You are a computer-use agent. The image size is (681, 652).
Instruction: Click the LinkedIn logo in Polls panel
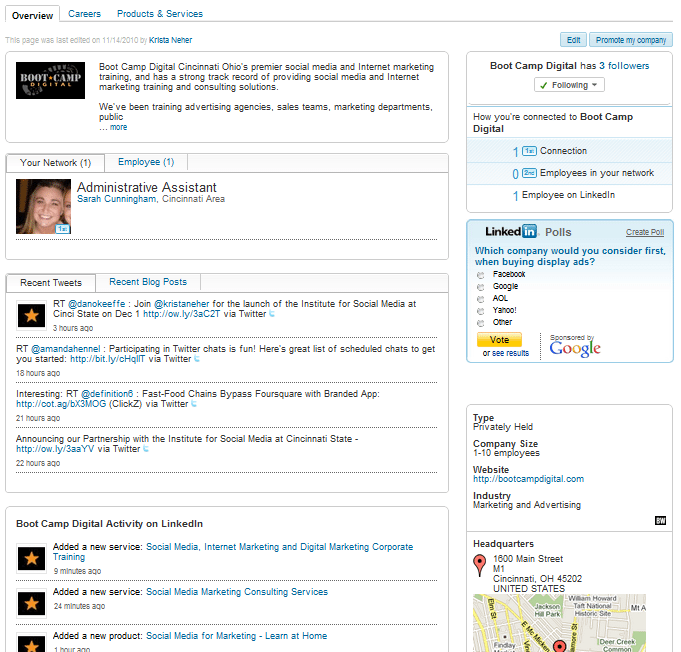511,232
